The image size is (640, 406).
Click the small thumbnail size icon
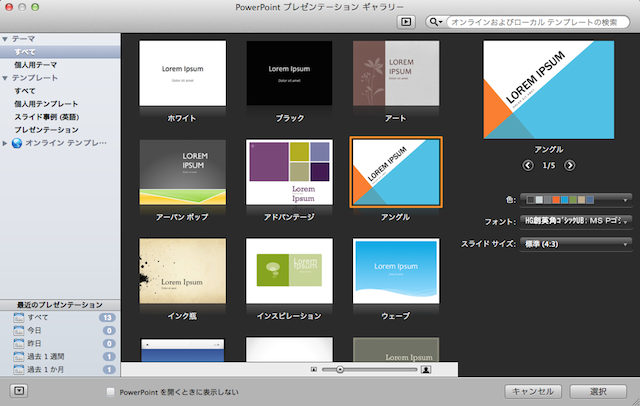point(313,370)
